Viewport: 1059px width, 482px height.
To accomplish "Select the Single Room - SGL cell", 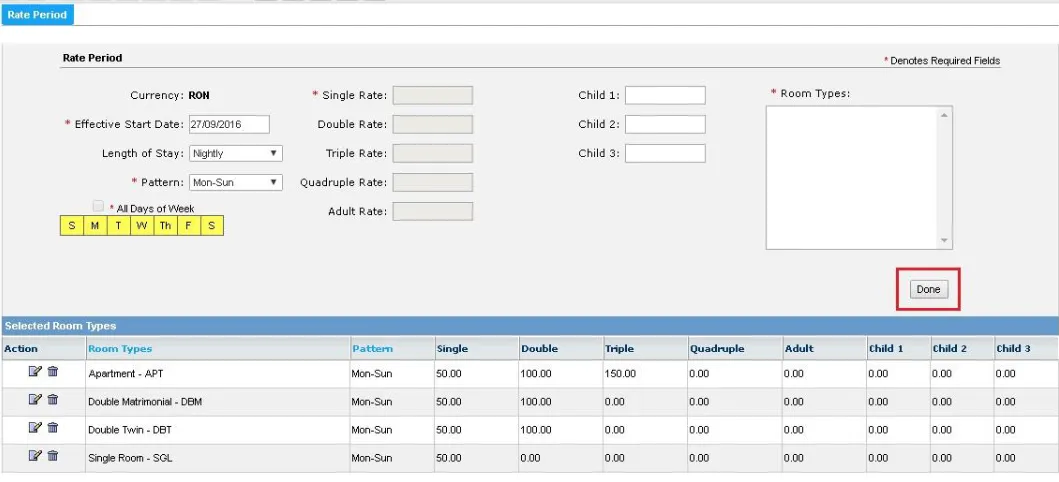I will click(x=217, y=458).
